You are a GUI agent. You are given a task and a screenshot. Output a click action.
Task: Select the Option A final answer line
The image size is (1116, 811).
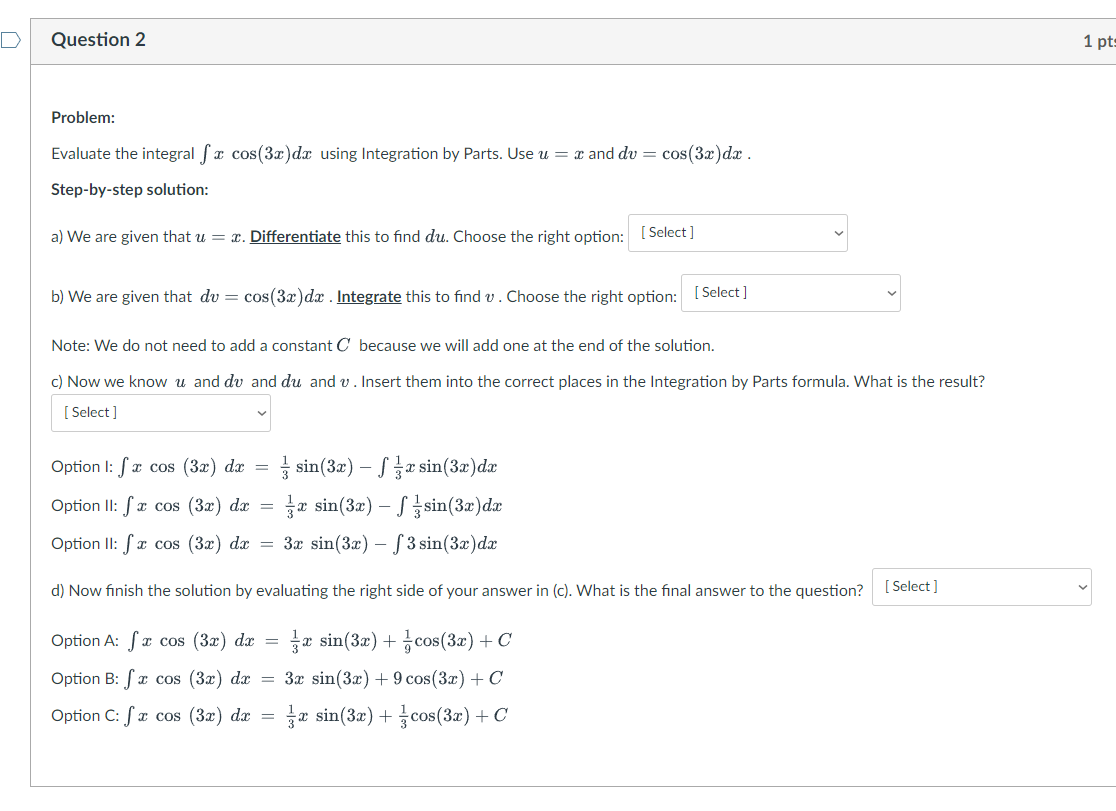click(x=281, y=641)
